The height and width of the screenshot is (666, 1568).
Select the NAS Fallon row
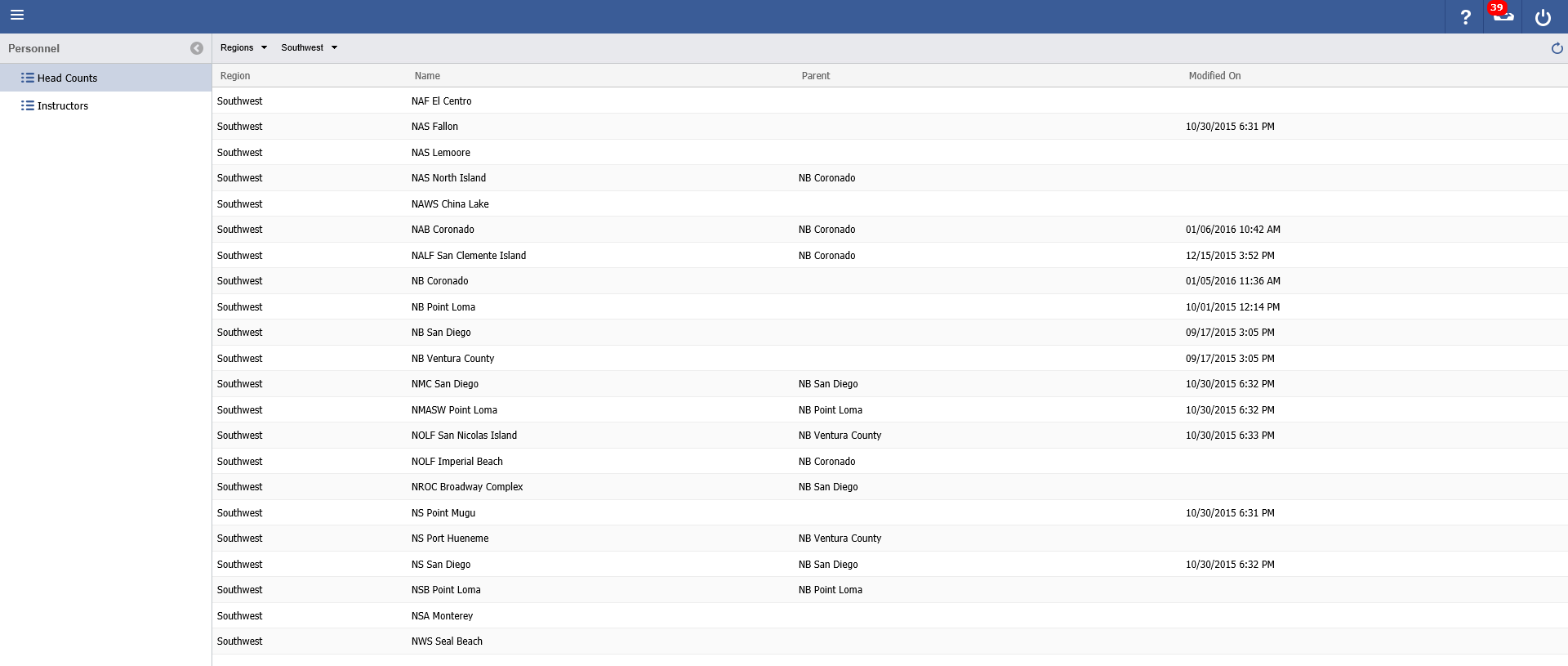pyautogui.click(x=434, y=127)
